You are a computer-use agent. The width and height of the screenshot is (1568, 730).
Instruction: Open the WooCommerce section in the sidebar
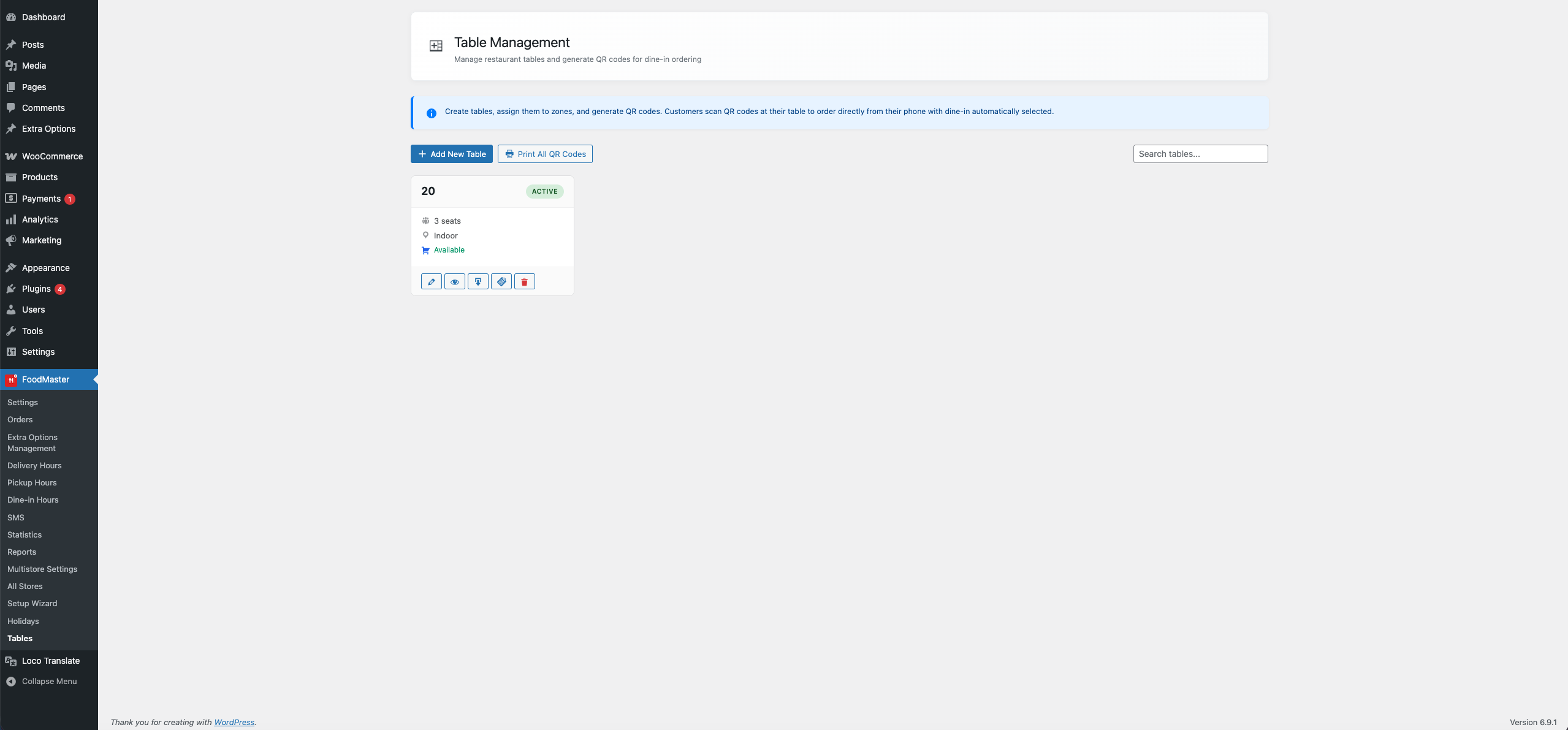pos(52,156)
